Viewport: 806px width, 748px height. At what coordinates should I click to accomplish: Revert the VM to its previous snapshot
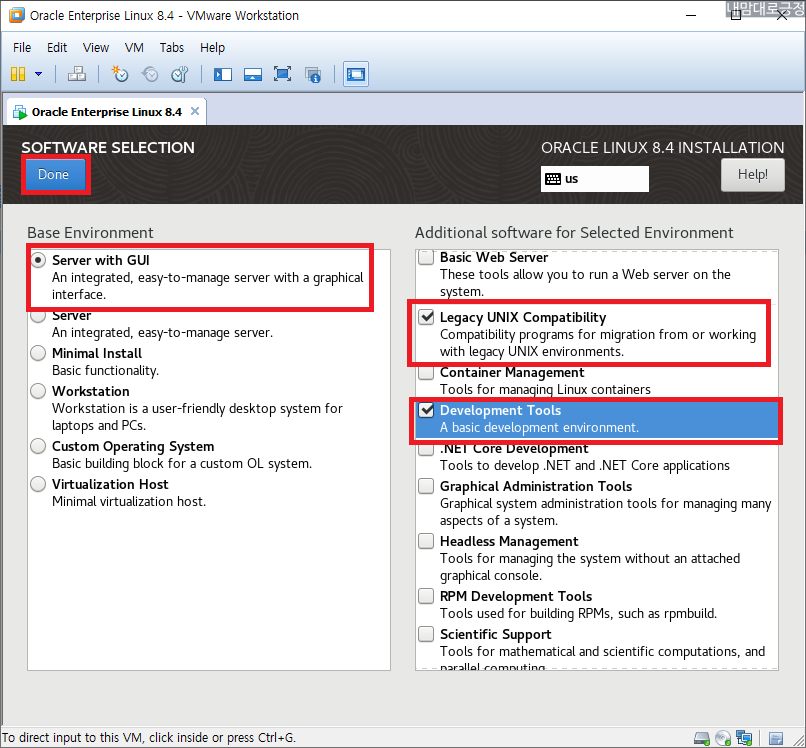click(150, 75)
